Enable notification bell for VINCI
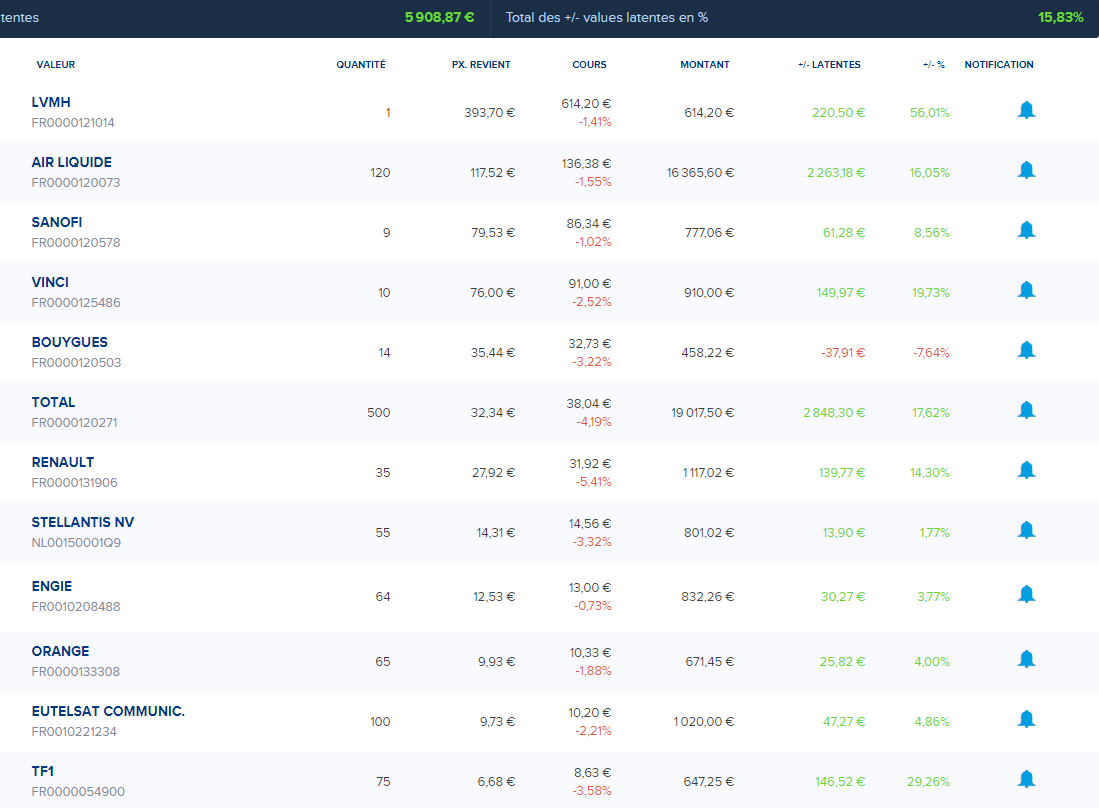Viewport: 1099px width, 808px height. coord(1026,290)
